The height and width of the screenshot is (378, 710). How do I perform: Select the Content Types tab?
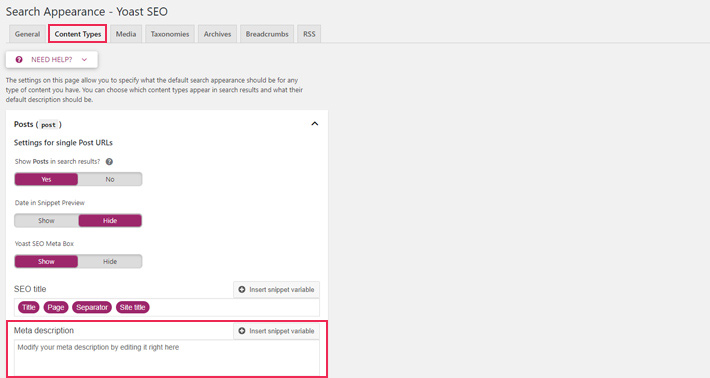click(78, 34)
